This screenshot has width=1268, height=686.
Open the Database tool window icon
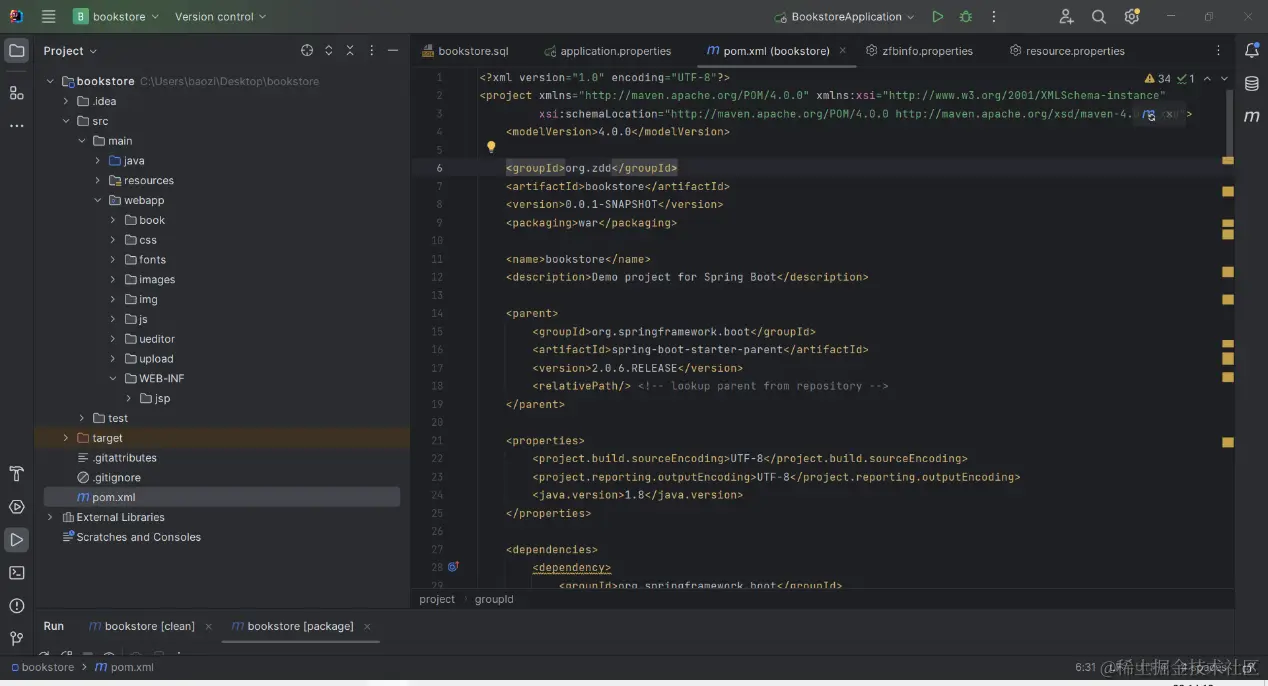coord(1251,84)
